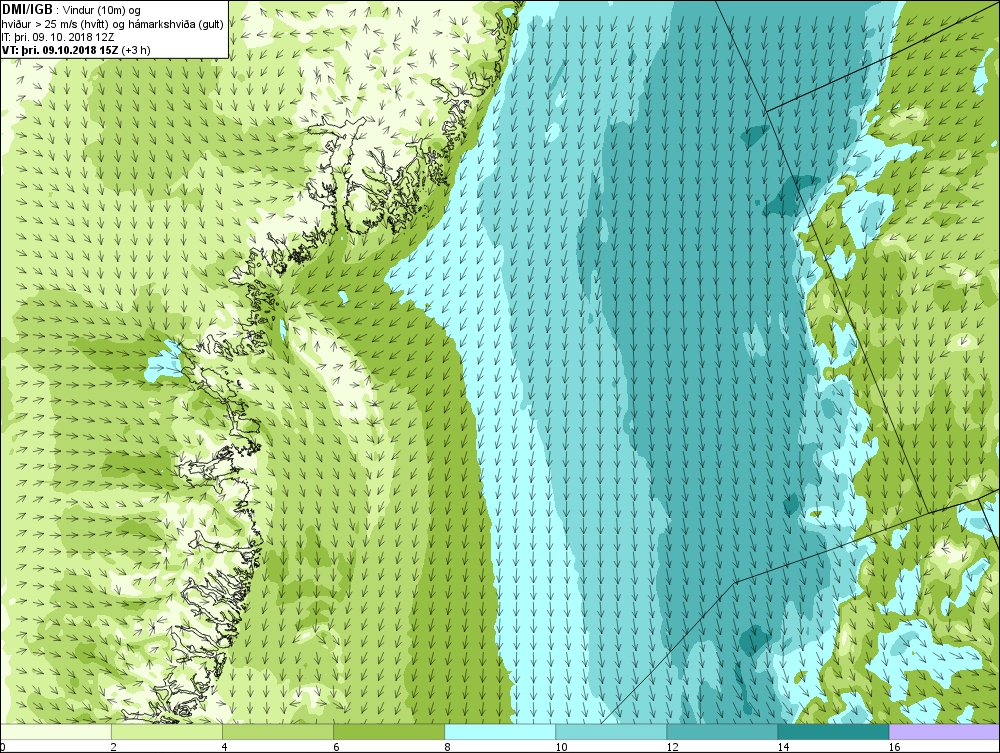Click the legend value label '14'
The image size is (1000, 753).
click(x=783, y=747)
